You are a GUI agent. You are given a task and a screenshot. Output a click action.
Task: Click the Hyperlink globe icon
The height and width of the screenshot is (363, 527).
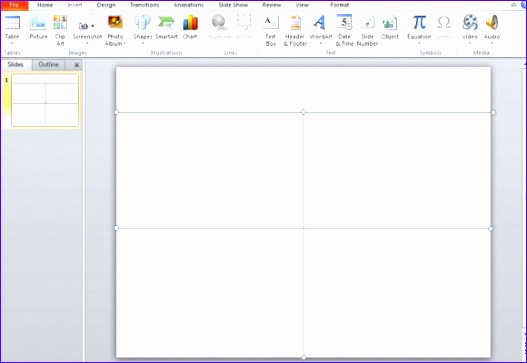[219, 23]
